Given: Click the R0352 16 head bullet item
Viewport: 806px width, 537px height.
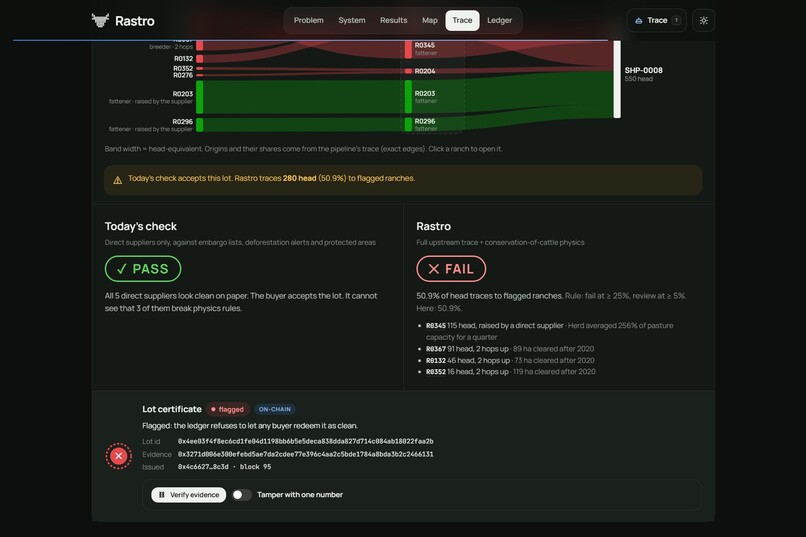Looking at the screenshot, I should [510, 372].
